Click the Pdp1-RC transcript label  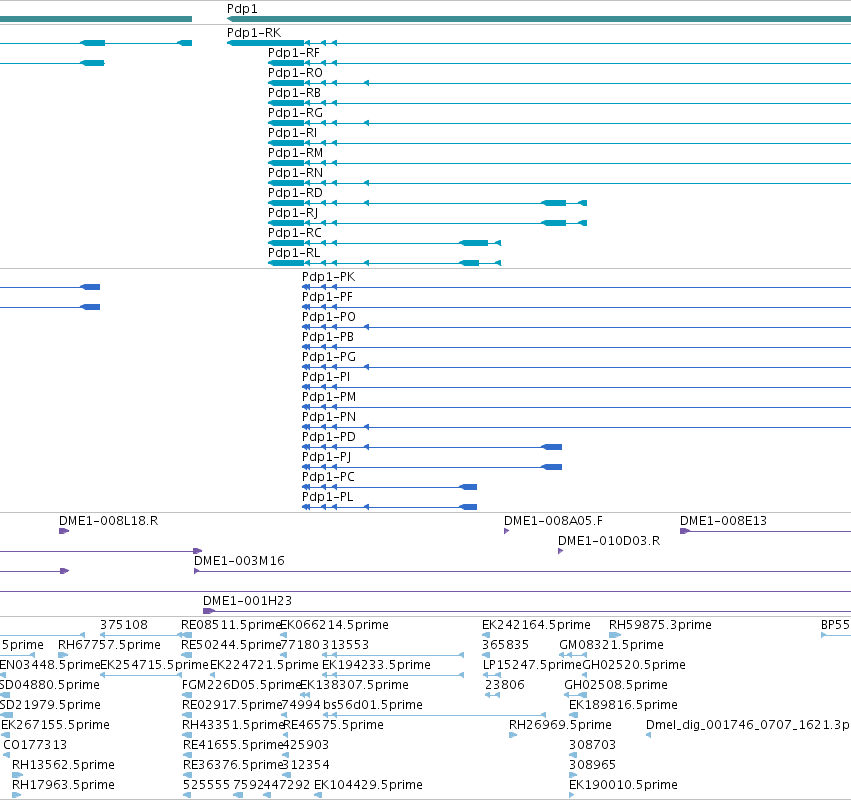click(295, 233)
